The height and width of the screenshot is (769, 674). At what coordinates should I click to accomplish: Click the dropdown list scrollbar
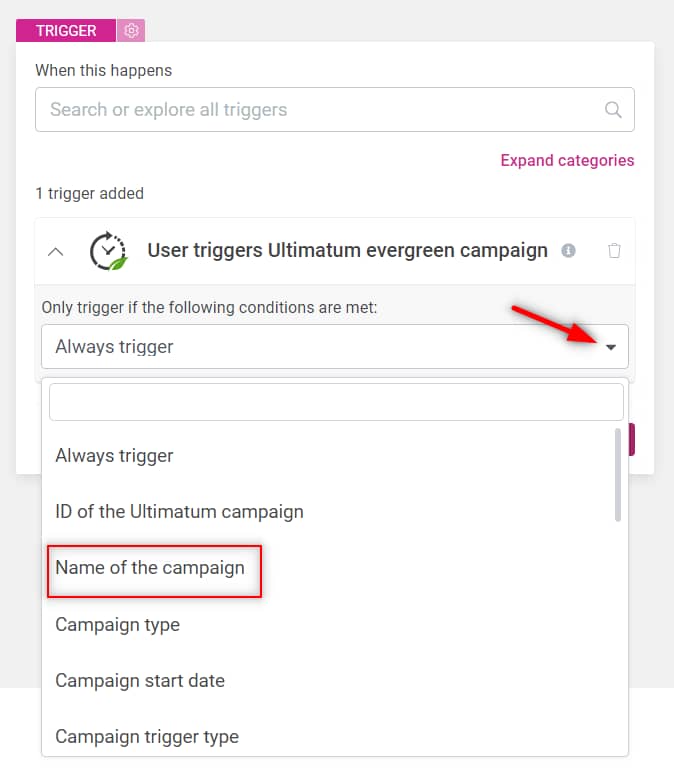(x=618, y=474)
